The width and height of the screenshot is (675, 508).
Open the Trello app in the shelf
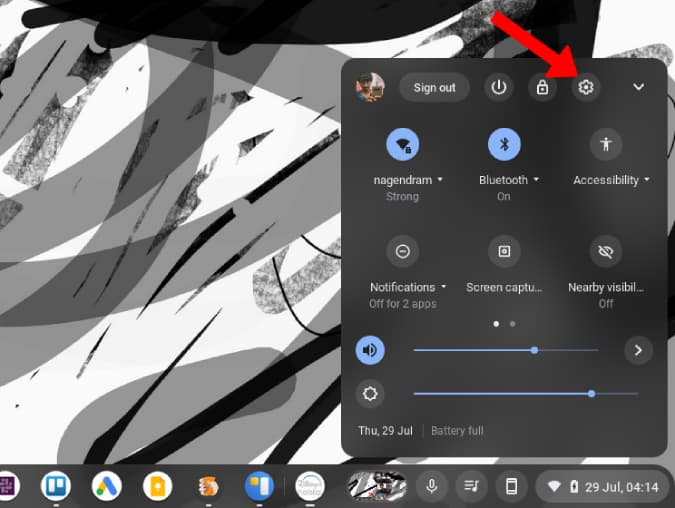point(56,486)
